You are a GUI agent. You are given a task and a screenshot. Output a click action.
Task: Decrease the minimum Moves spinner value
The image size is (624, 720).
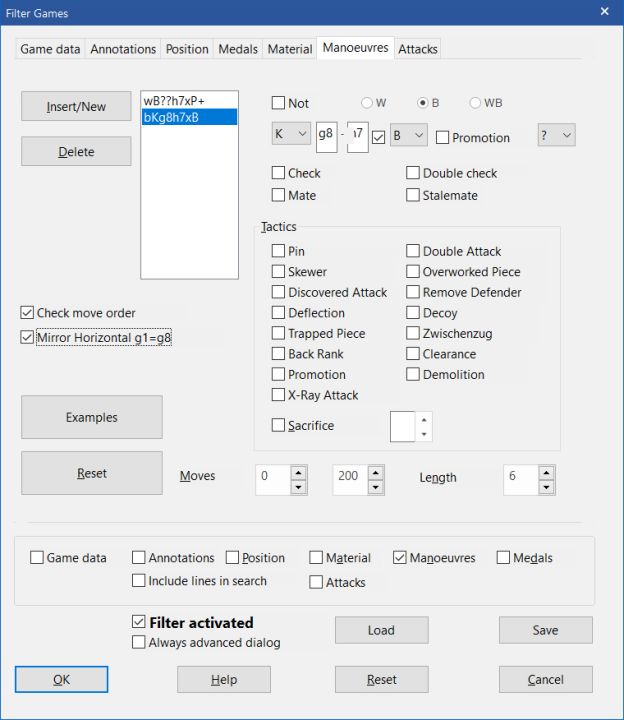point(298,488)
